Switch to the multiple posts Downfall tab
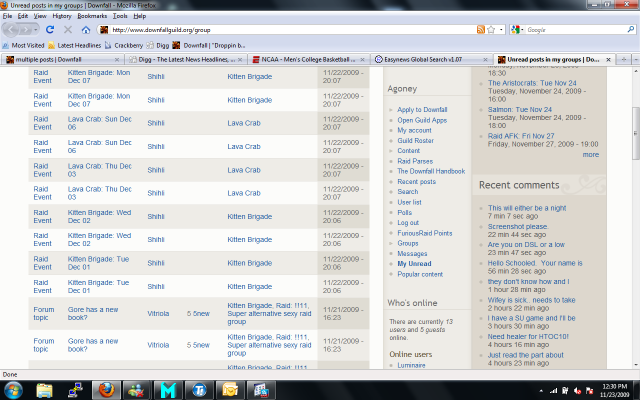The width and height of the screenshot is (640, 400). (x=62, y=60)
